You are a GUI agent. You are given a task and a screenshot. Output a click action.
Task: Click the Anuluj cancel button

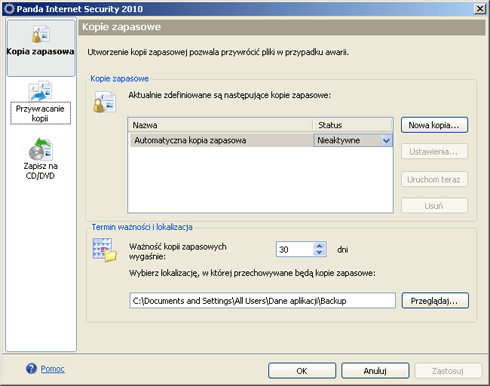[x=375, y=371]
